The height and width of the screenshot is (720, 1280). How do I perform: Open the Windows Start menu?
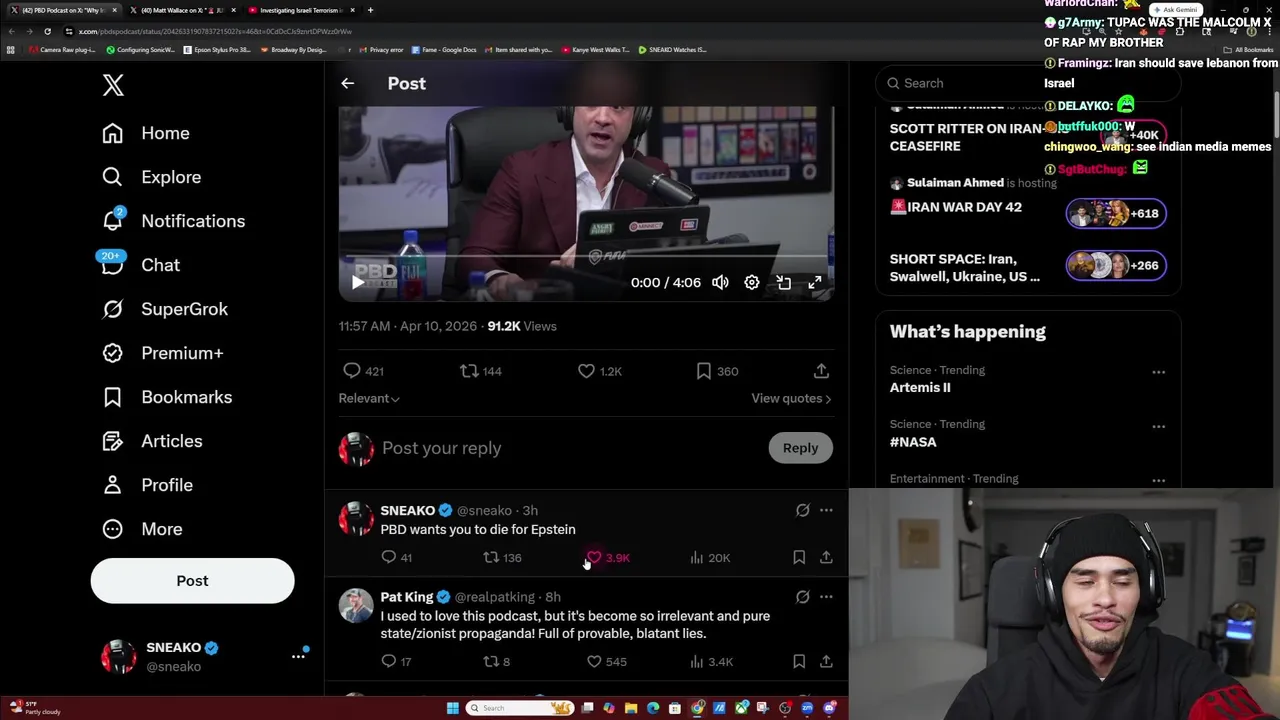[x=452, y=708]
